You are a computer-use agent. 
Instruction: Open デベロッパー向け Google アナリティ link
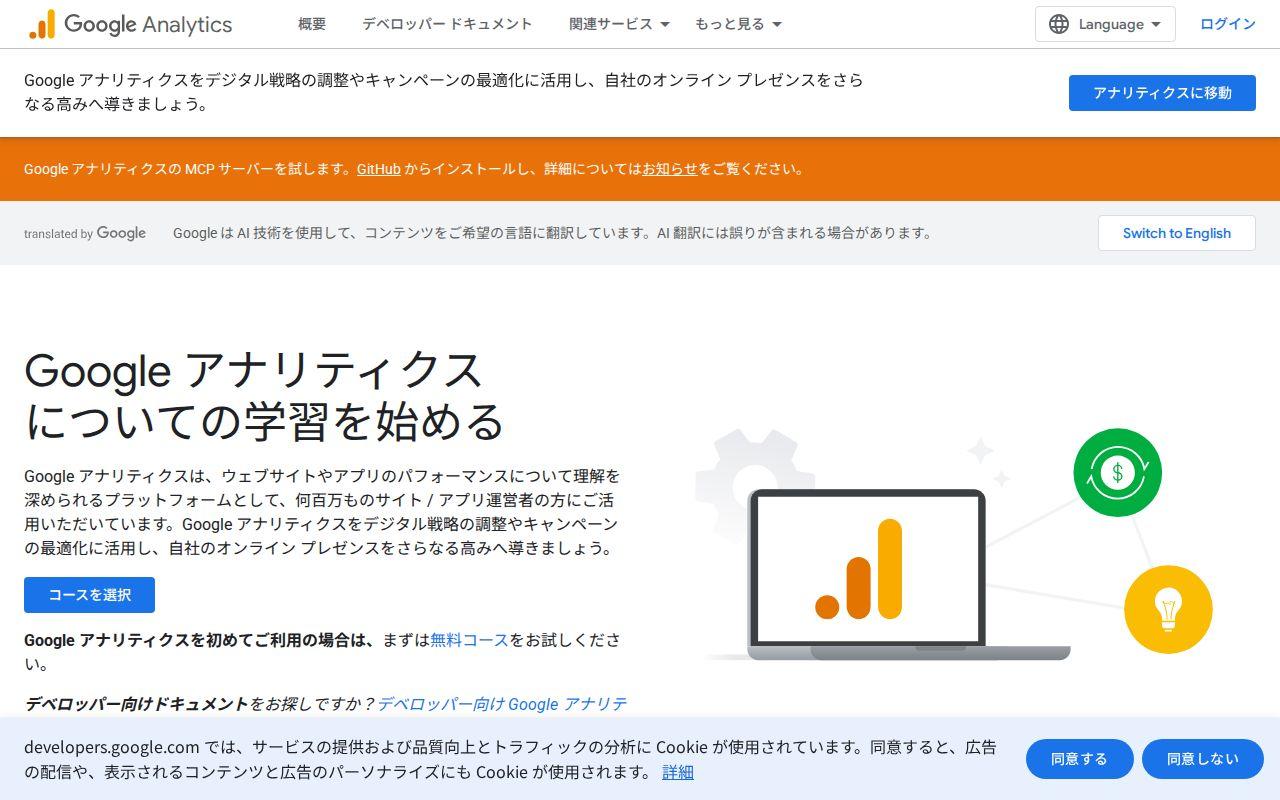click(x=502, y=704)
